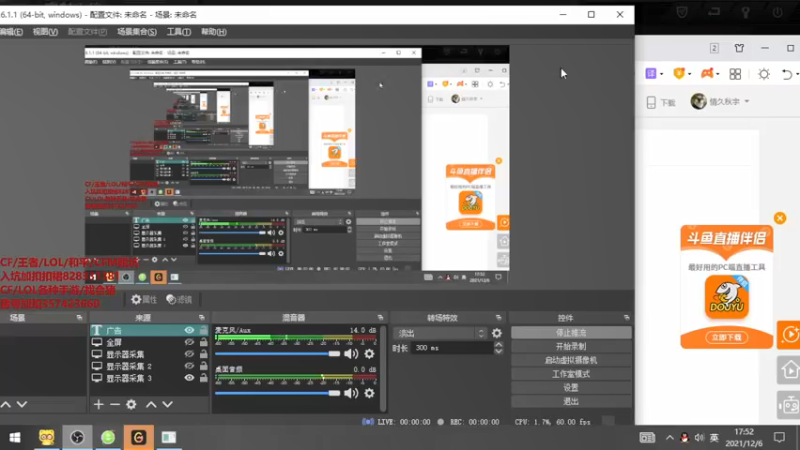Image resolution: width=800 pixels, height=450 pixels.
Task: Open the 麦克风/Aux audio settings gear
Action: coord(369,354)
